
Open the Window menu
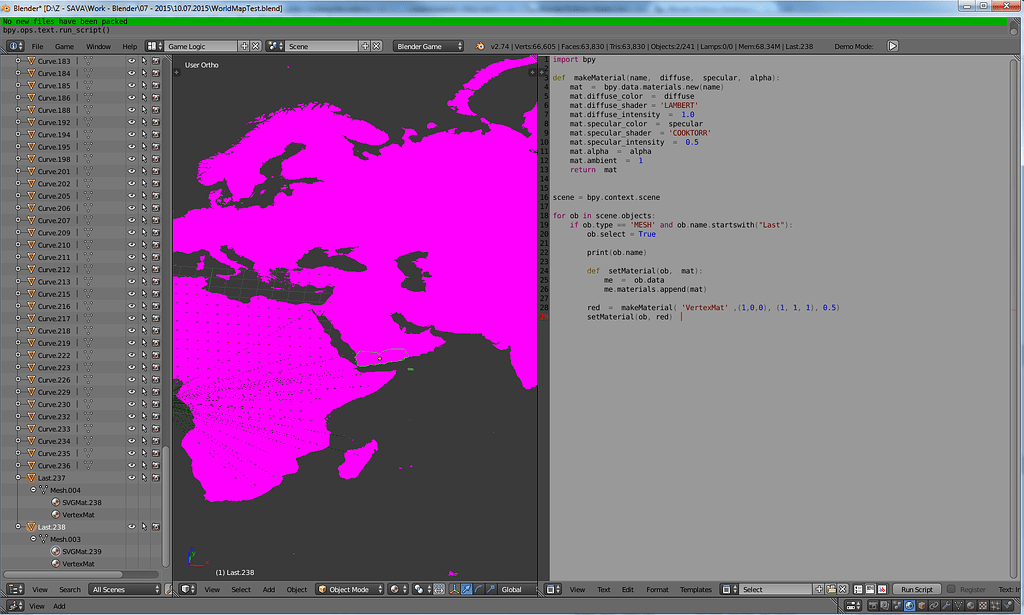[x=98, y=46]
